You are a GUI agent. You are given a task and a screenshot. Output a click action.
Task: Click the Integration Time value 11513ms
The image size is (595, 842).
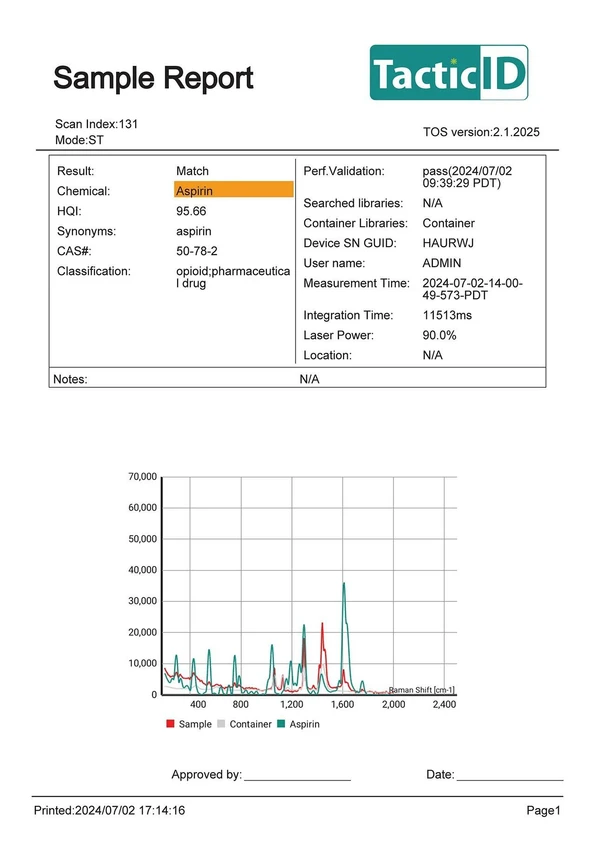(x=447, y=315)
